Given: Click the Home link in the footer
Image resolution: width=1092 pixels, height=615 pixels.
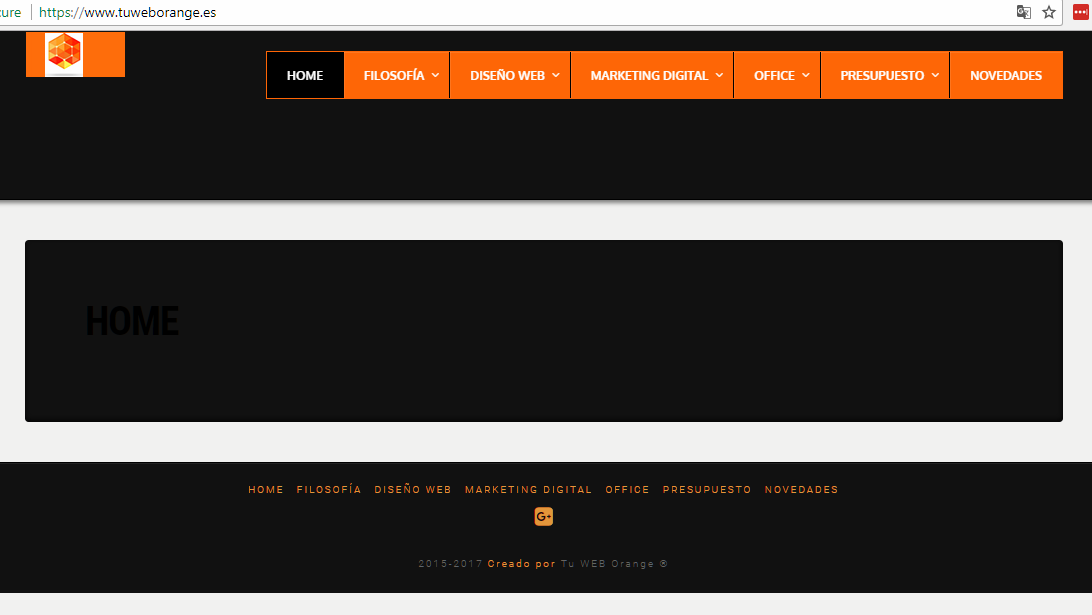Looking at the screenshot, I should point(266,490).
